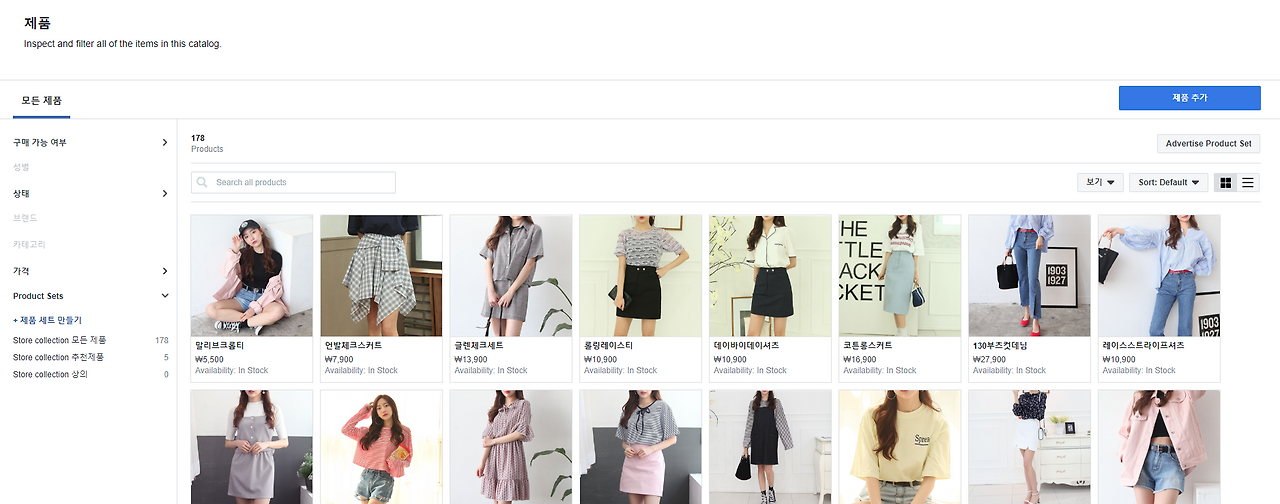Click the disabled 브랜드 filter label

[25, 217]
